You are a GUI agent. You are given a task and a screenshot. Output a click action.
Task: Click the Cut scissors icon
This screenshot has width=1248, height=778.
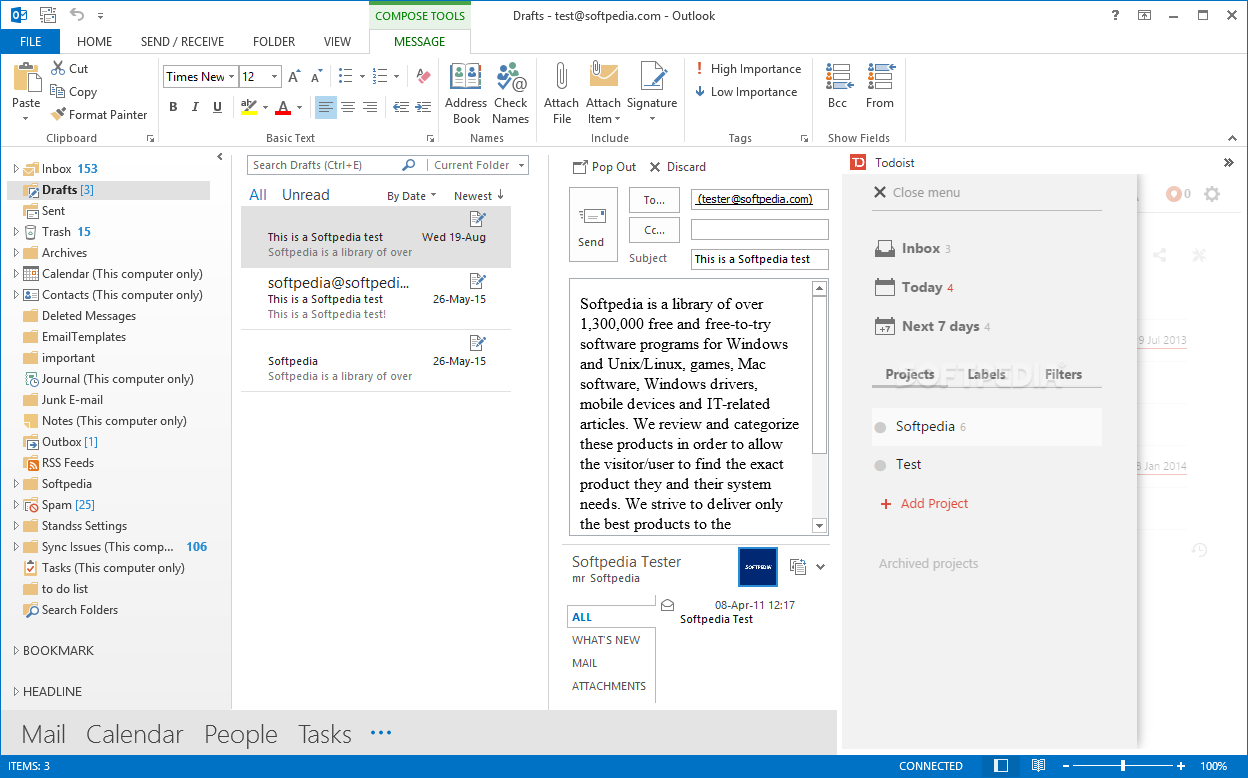coord(58,69)
